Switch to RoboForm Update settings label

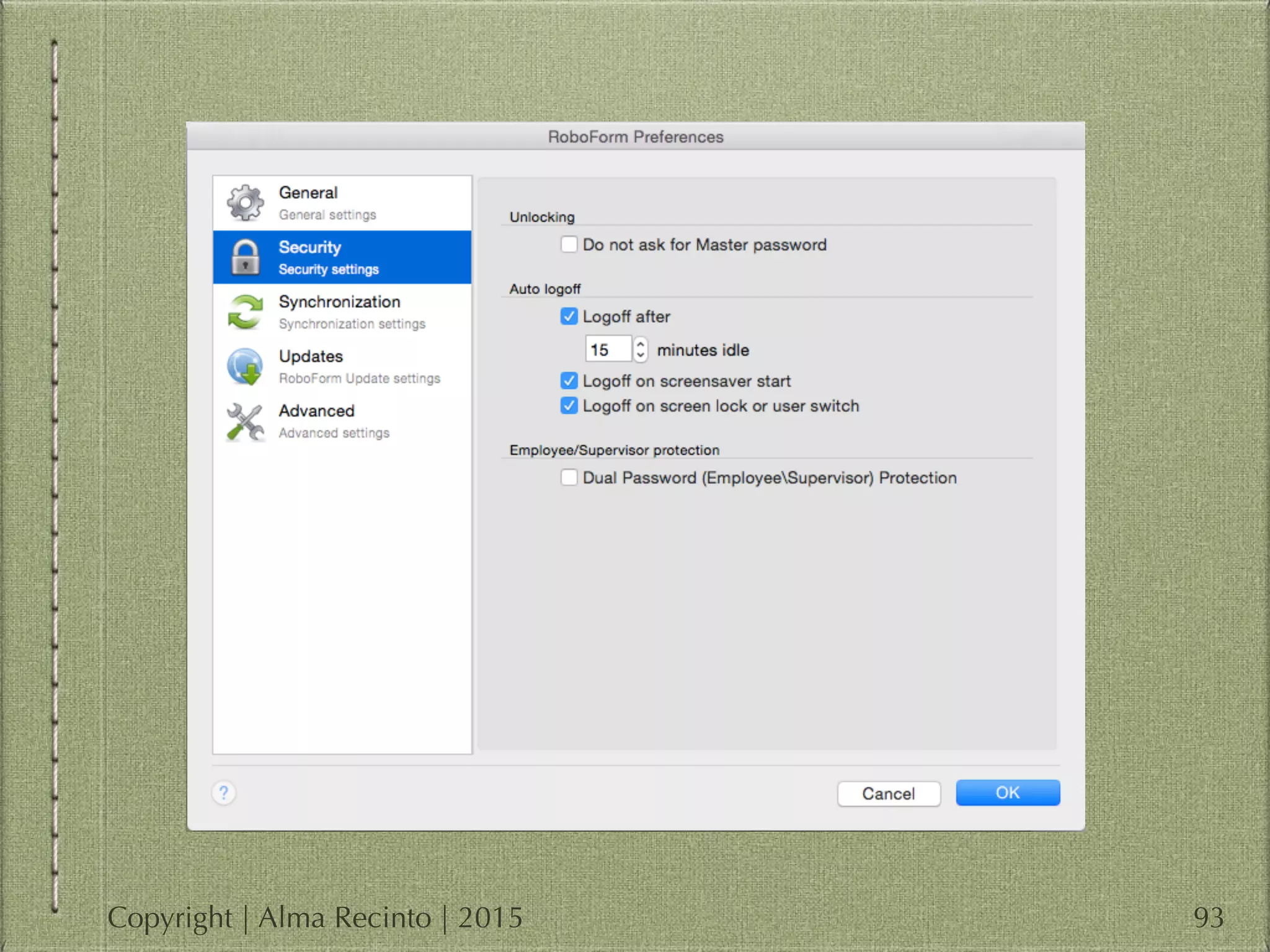(x=359, y=378)
